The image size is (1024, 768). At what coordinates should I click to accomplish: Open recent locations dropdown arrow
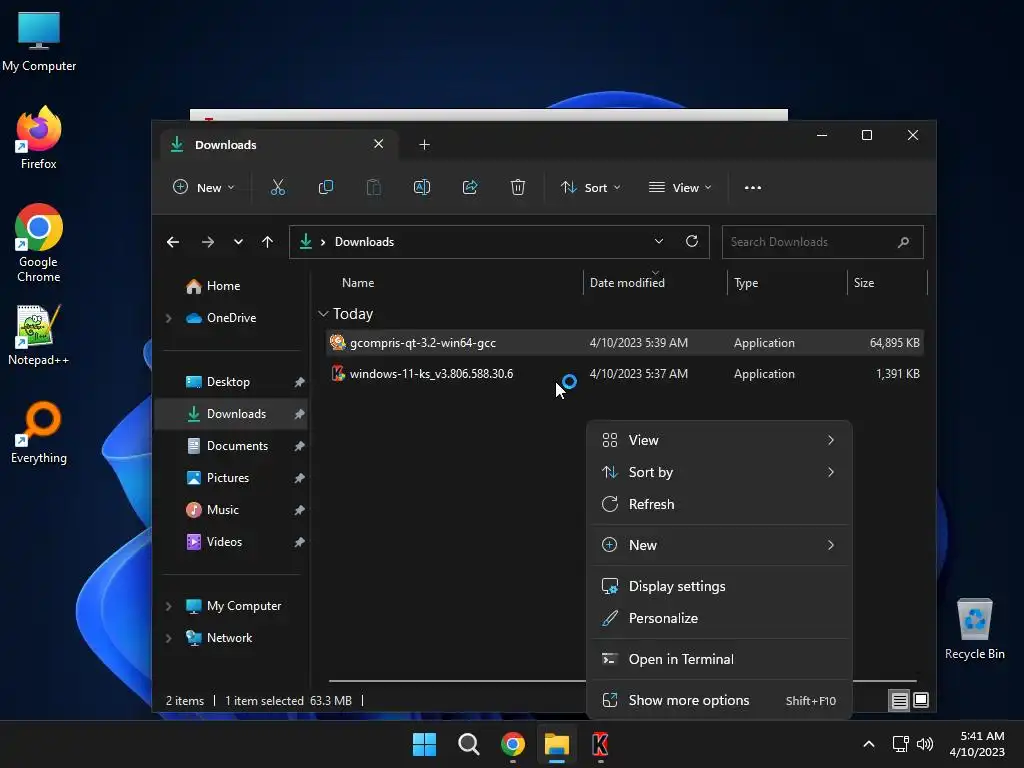click(238, 242)
